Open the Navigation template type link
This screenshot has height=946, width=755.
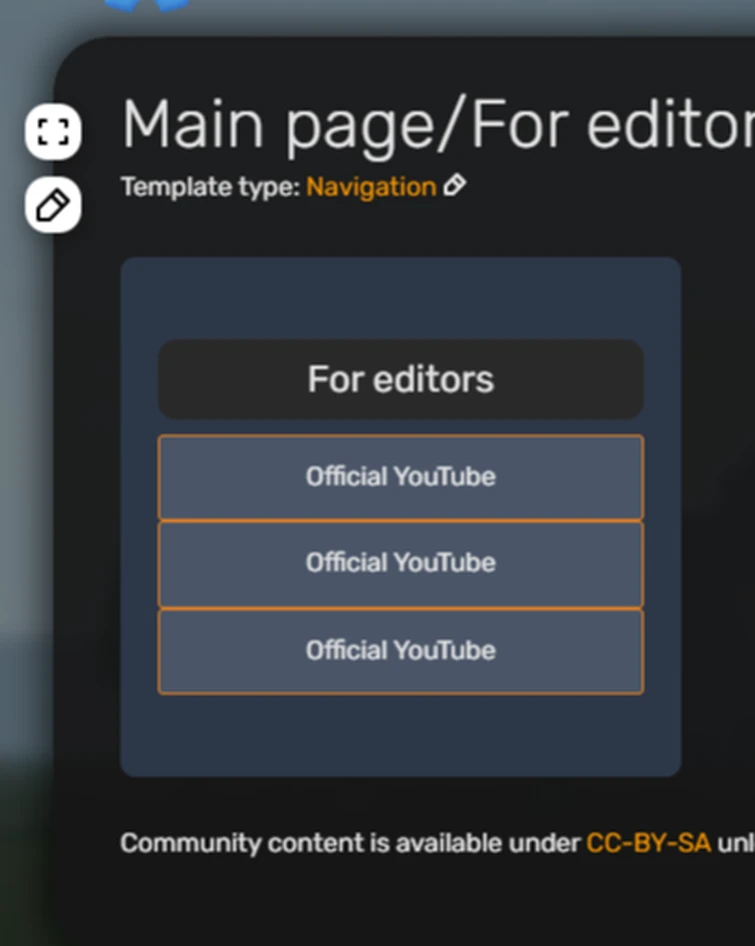pos(371,187)
